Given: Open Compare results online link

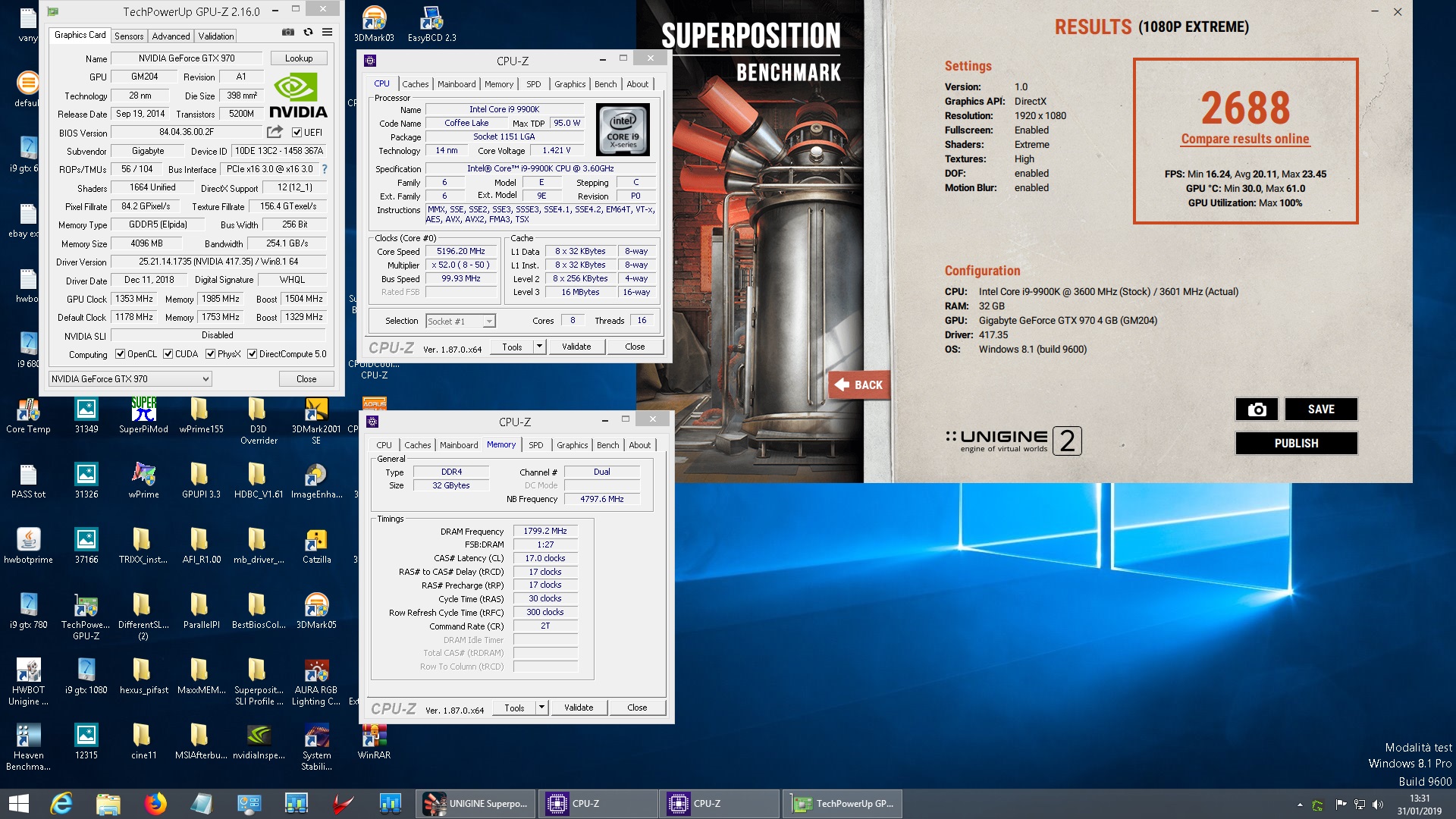Looking at the screenshot, I should pos(1245,139).
